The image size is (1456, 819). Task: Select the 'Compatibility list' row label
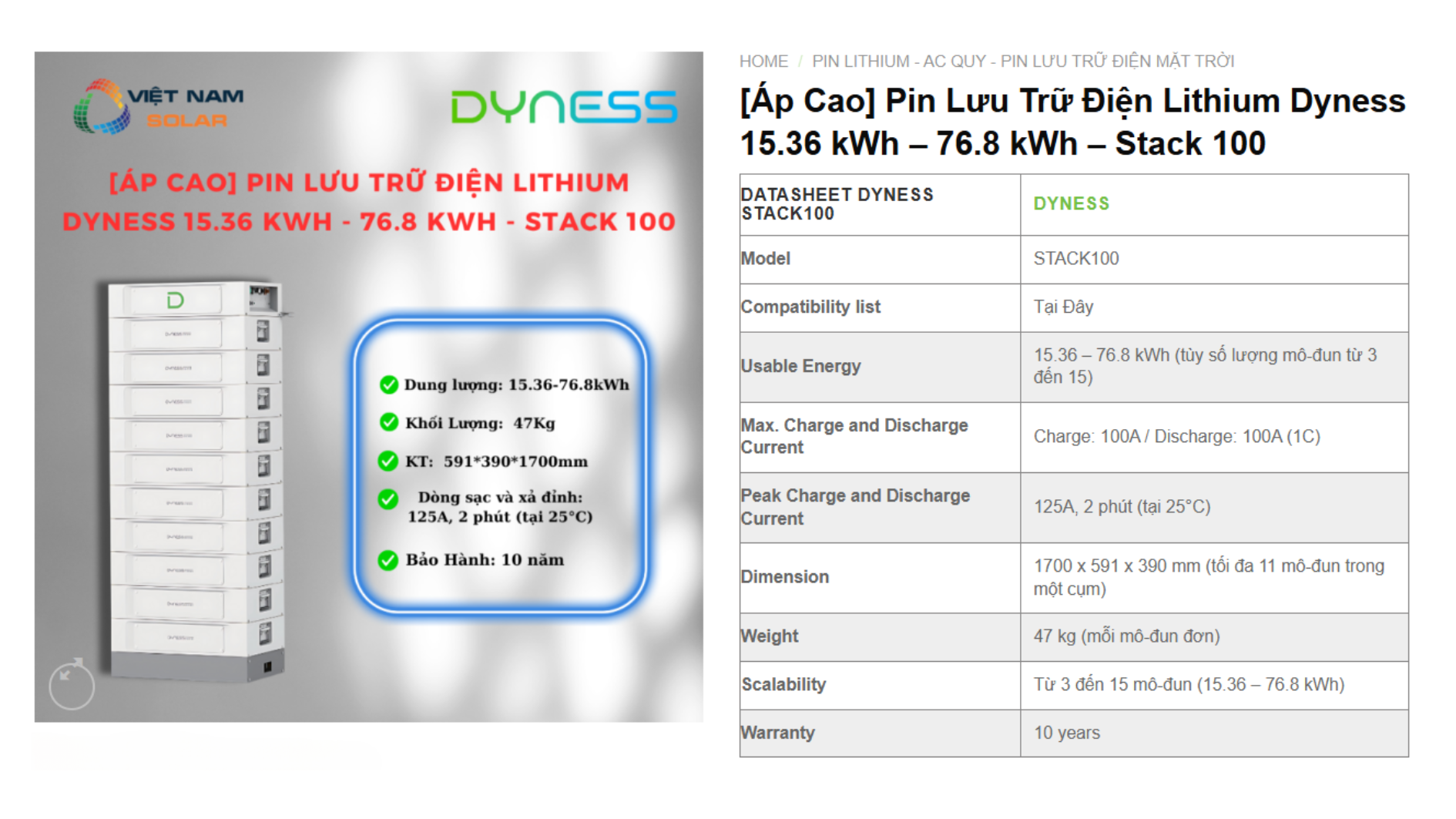810,307
